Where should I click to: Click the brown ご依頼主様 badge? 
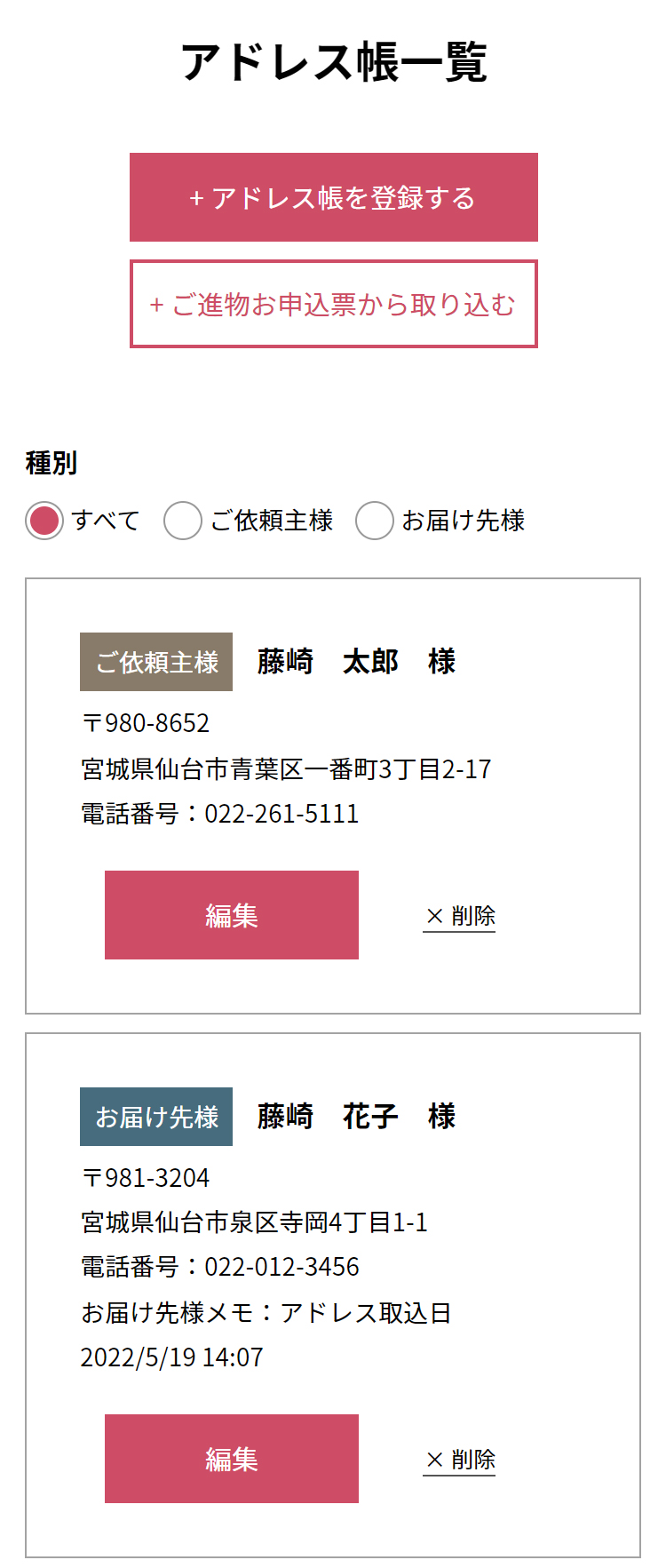(x=156, y=662)
